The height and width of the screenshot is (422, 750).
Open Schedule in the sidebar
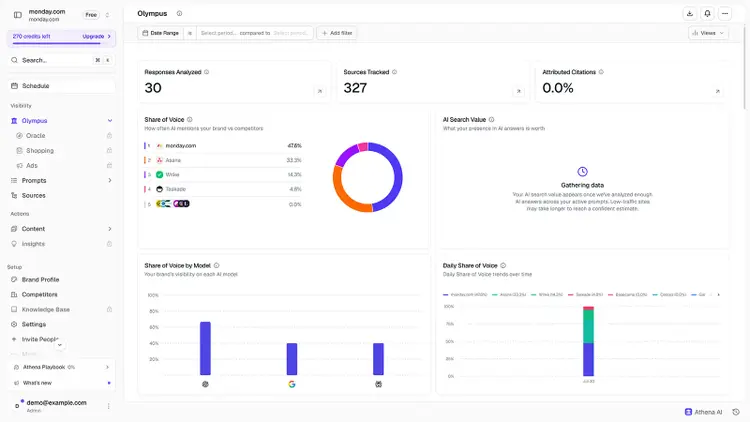coord(61,86)
